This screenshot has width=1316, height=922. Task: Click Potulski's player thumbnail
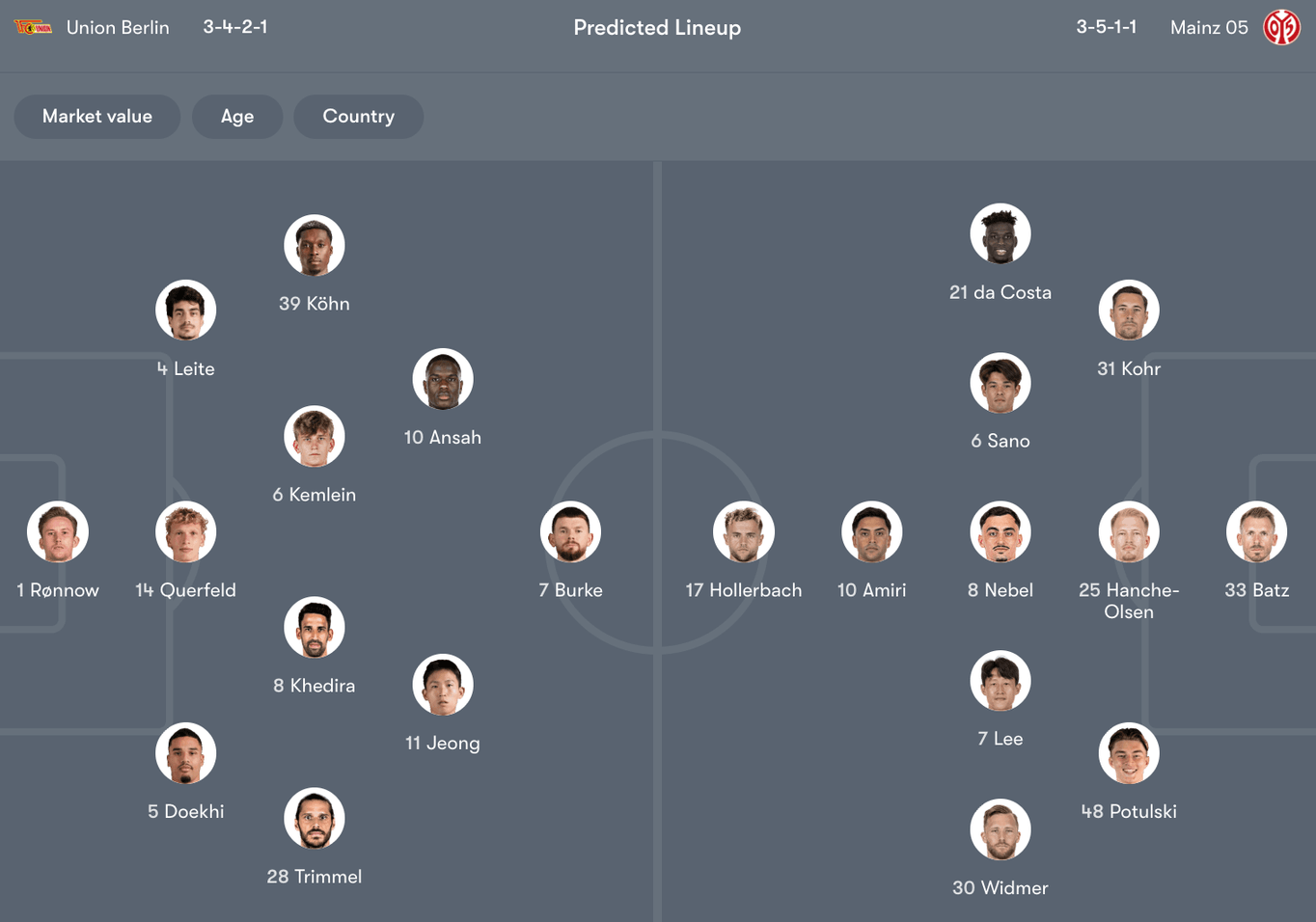point(1129,753)
